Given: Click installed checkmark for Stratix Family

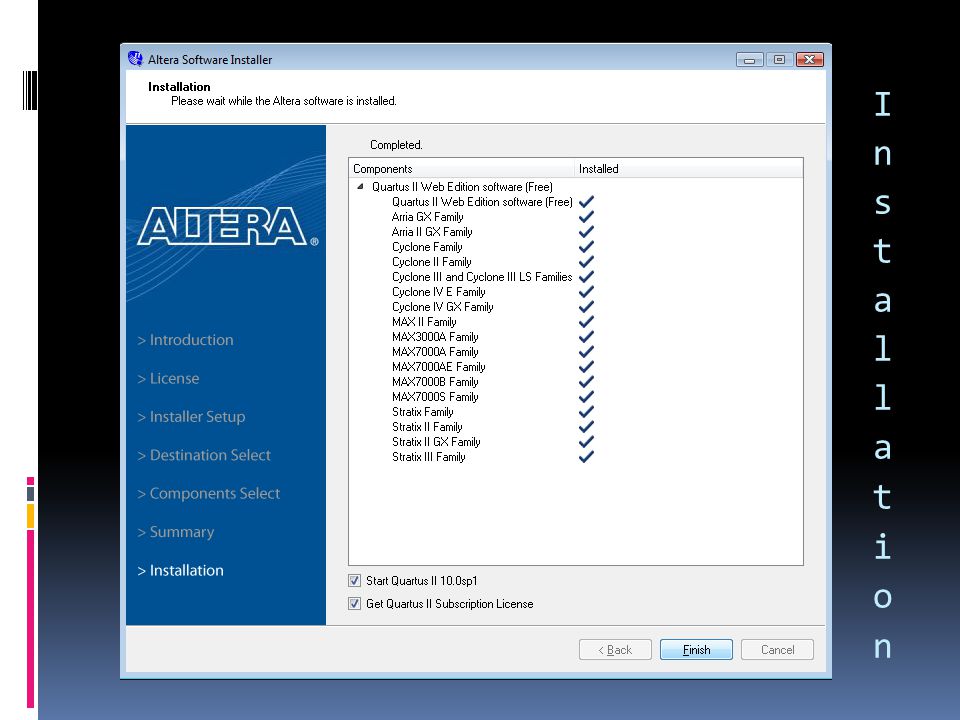Looking at the screenshot, I should (586, 412).
